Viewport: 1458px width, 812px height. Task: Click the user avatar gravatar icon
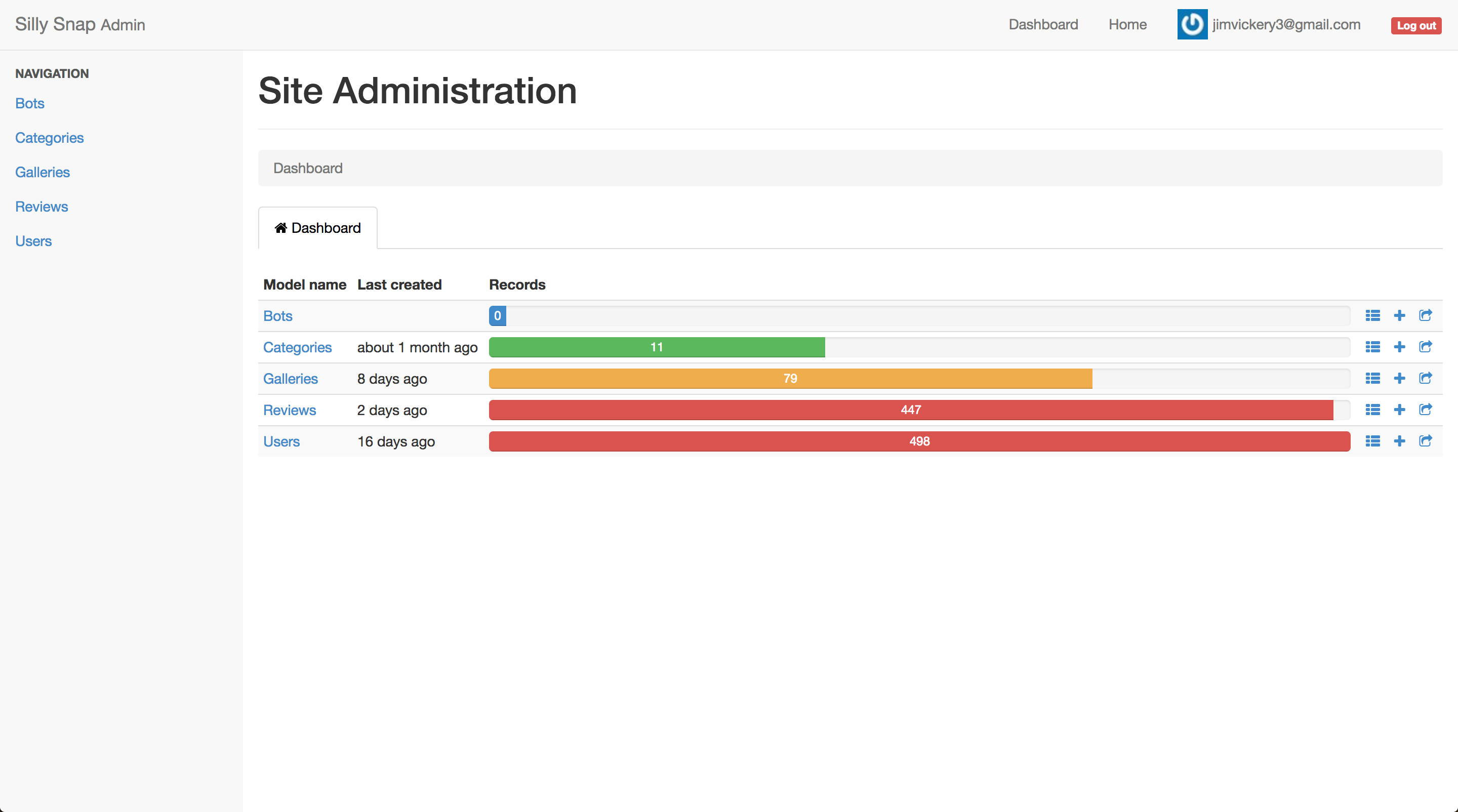(1192, 24)
